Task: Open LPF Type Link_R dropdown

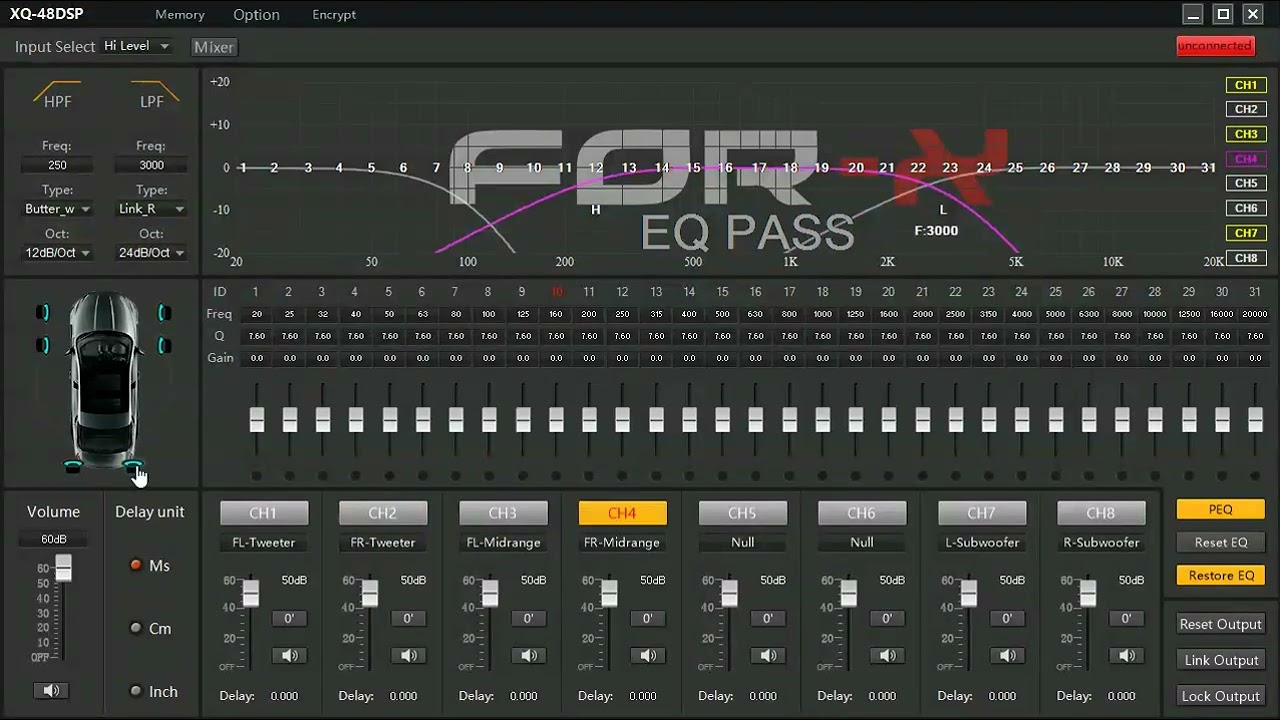Action: [151, 209]
